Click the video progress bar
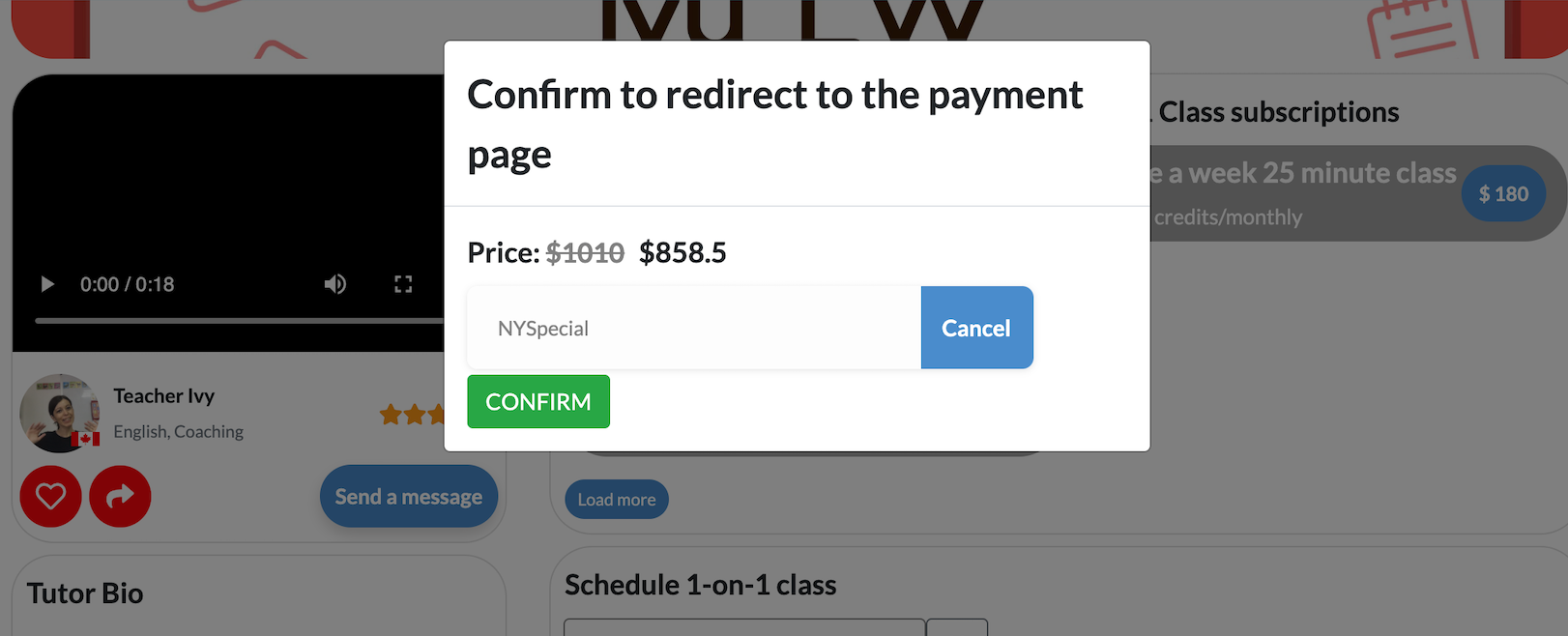The width and height of the screenshot is (1568, 636). point(232,320)
